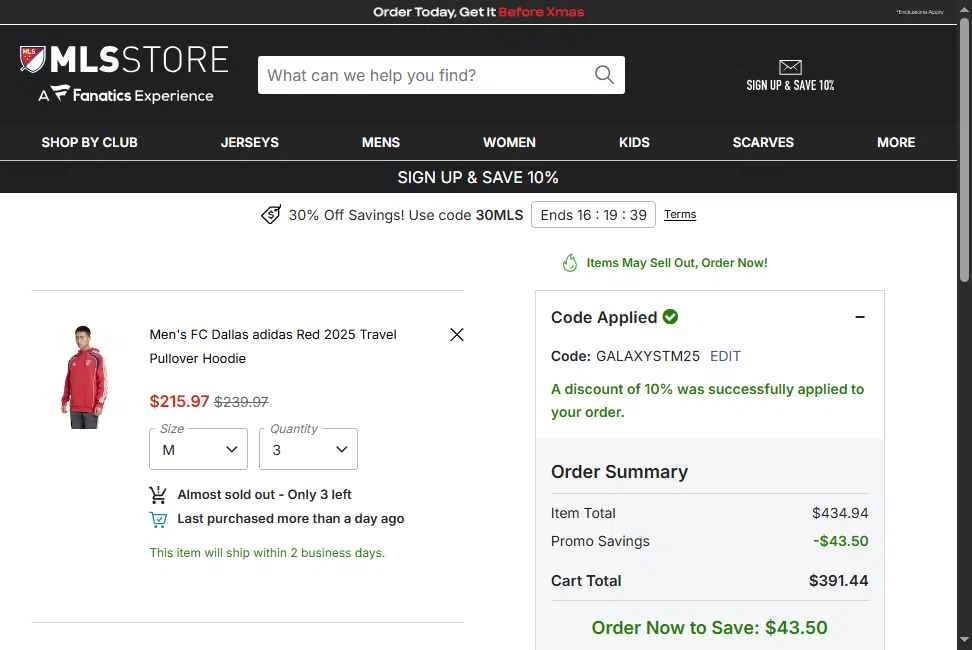
Task: Click the scrollbar down arrow
Action: click(x=964, y=639)
